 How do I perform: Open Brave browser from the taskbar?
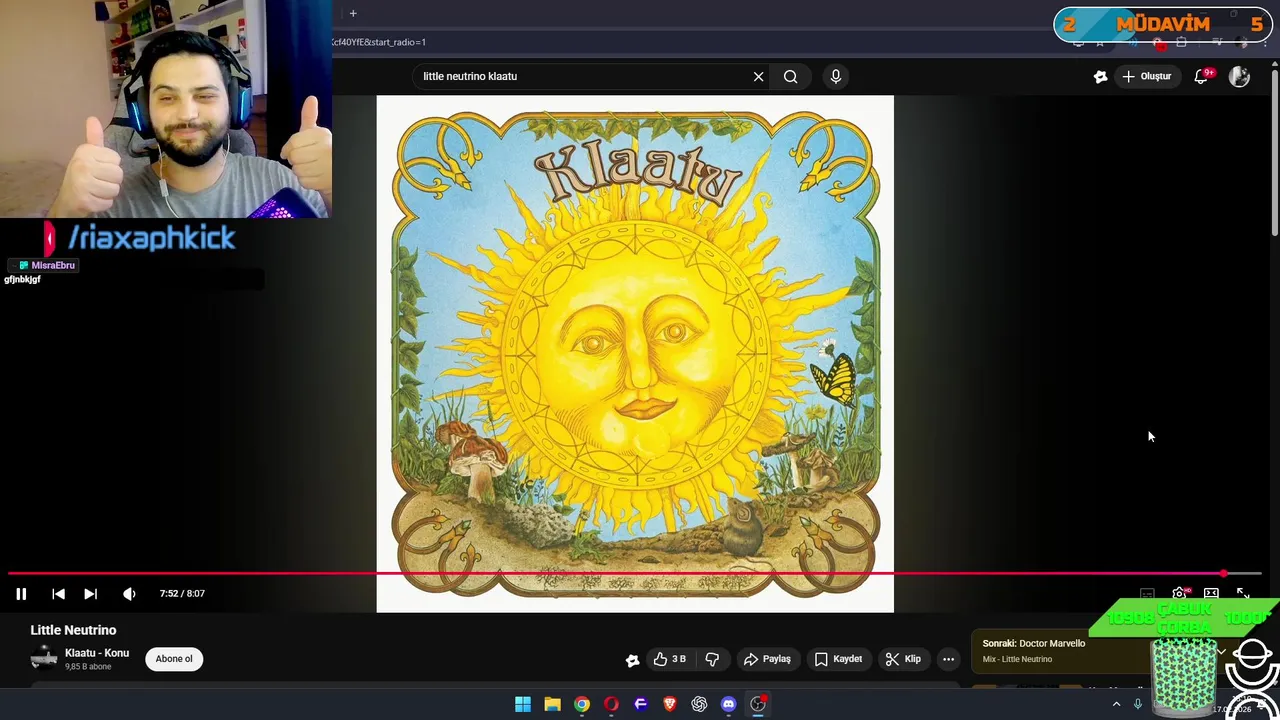(670, 704)
